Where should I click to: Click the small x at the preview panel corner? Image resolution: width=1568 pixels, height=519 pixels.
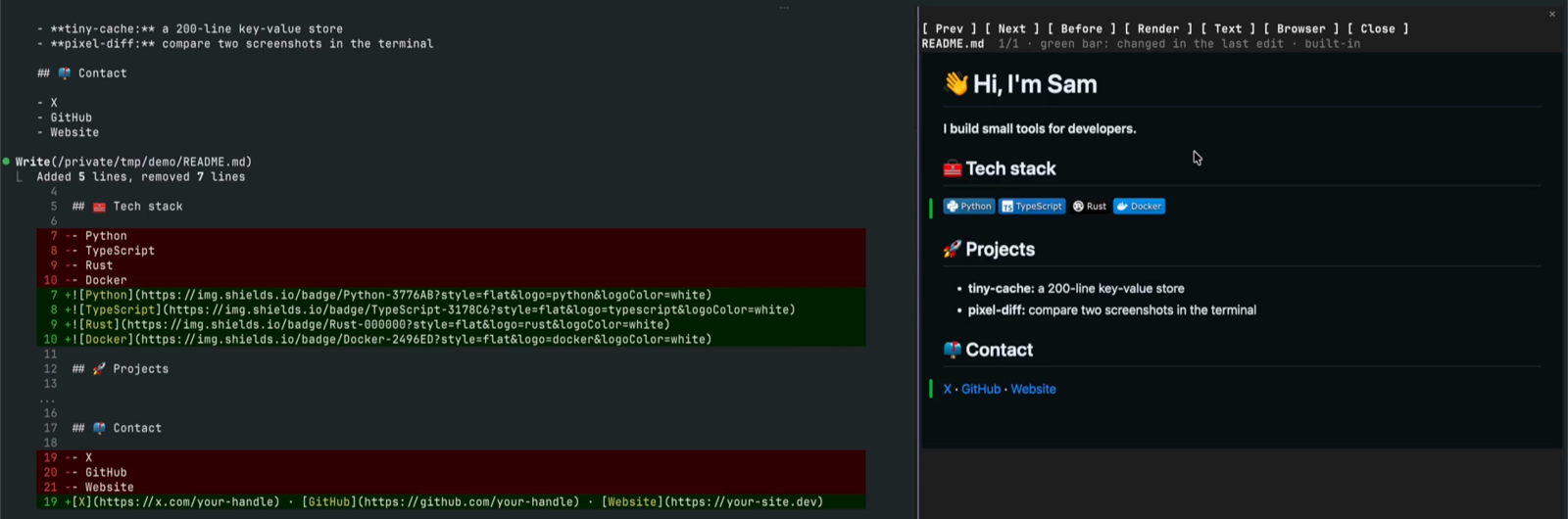pyautogui.click(x=1552, y=14)
